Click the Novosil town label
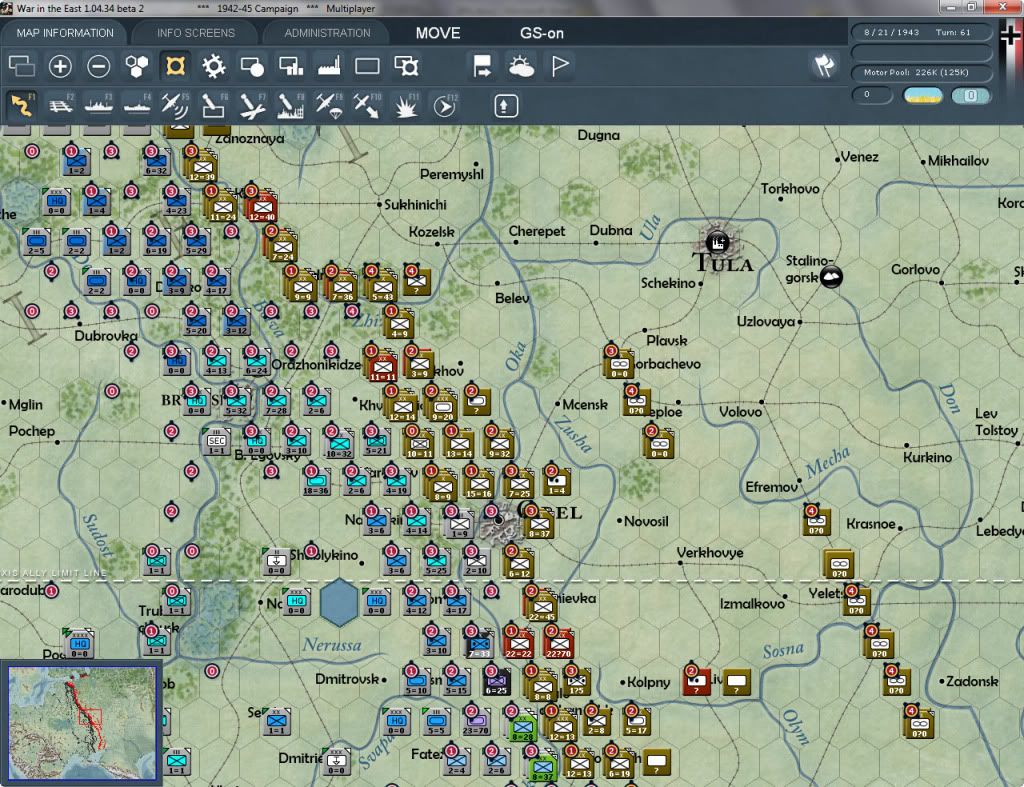 646,521
